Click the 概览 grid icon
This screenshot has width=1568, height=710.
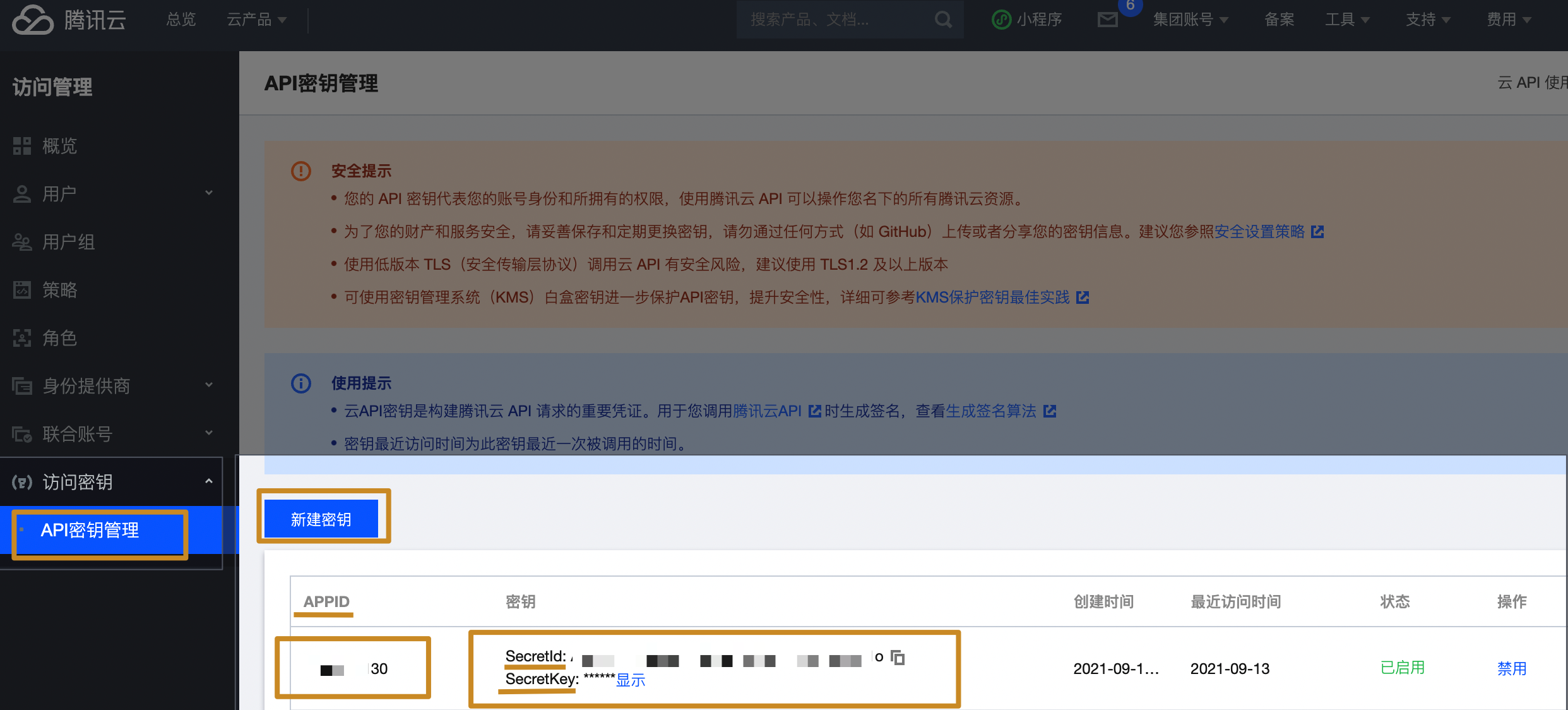(x=22, y=146)
